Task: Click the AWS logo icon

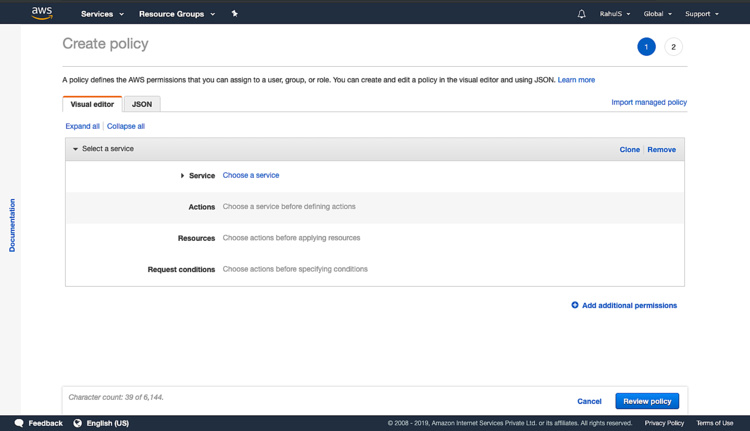Action: (41, 13)
